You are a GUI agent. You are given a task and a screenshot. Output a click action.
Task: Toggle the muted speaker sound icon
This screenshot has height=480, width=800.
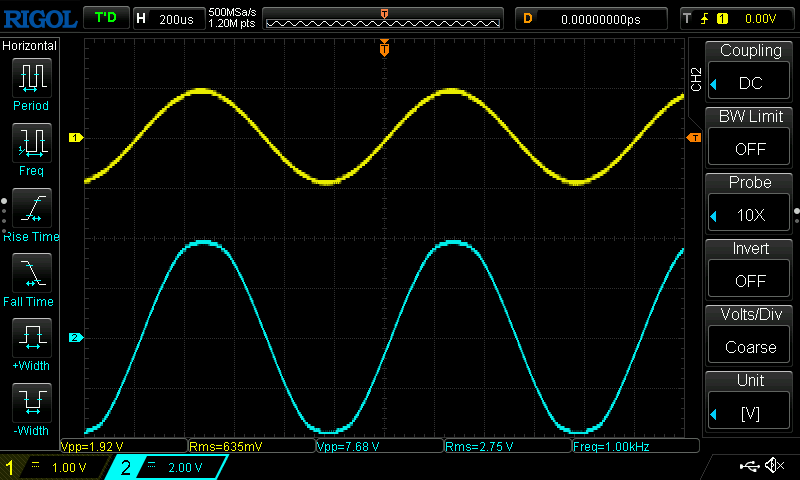pyautogui.click(x=774, y=465)
